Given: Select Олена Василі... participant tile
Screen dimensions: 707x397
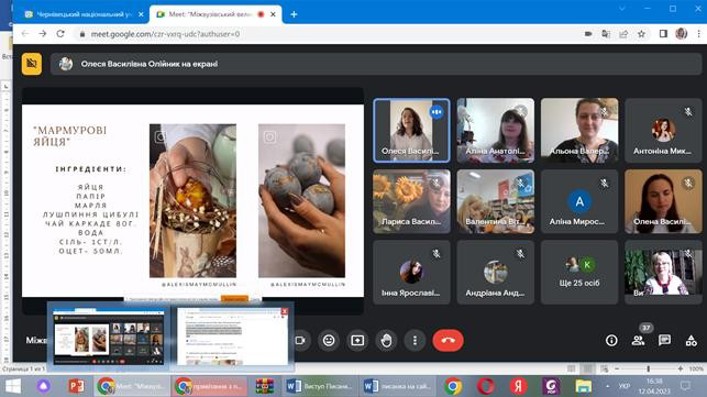Looking at the screenshot, I should pos(663,201).
